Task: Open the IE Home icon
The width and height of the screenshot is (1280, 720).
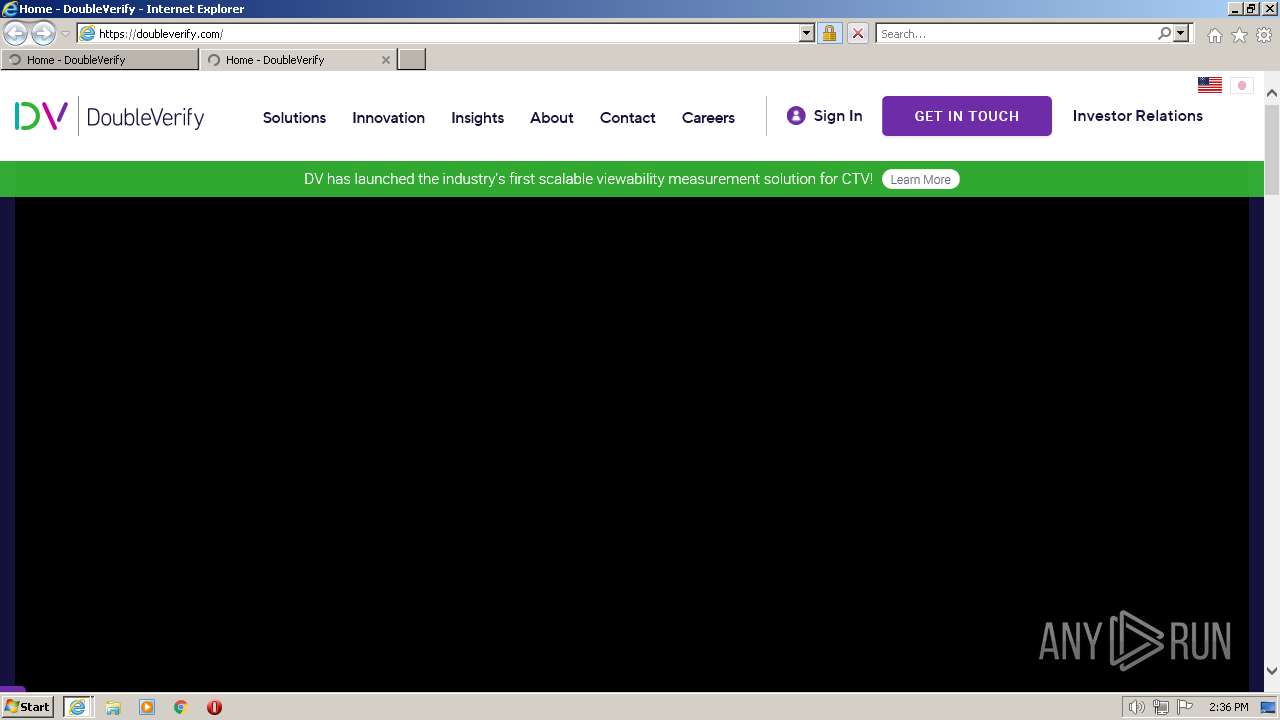Action: pyautogui.click(x=1214, y=35)
